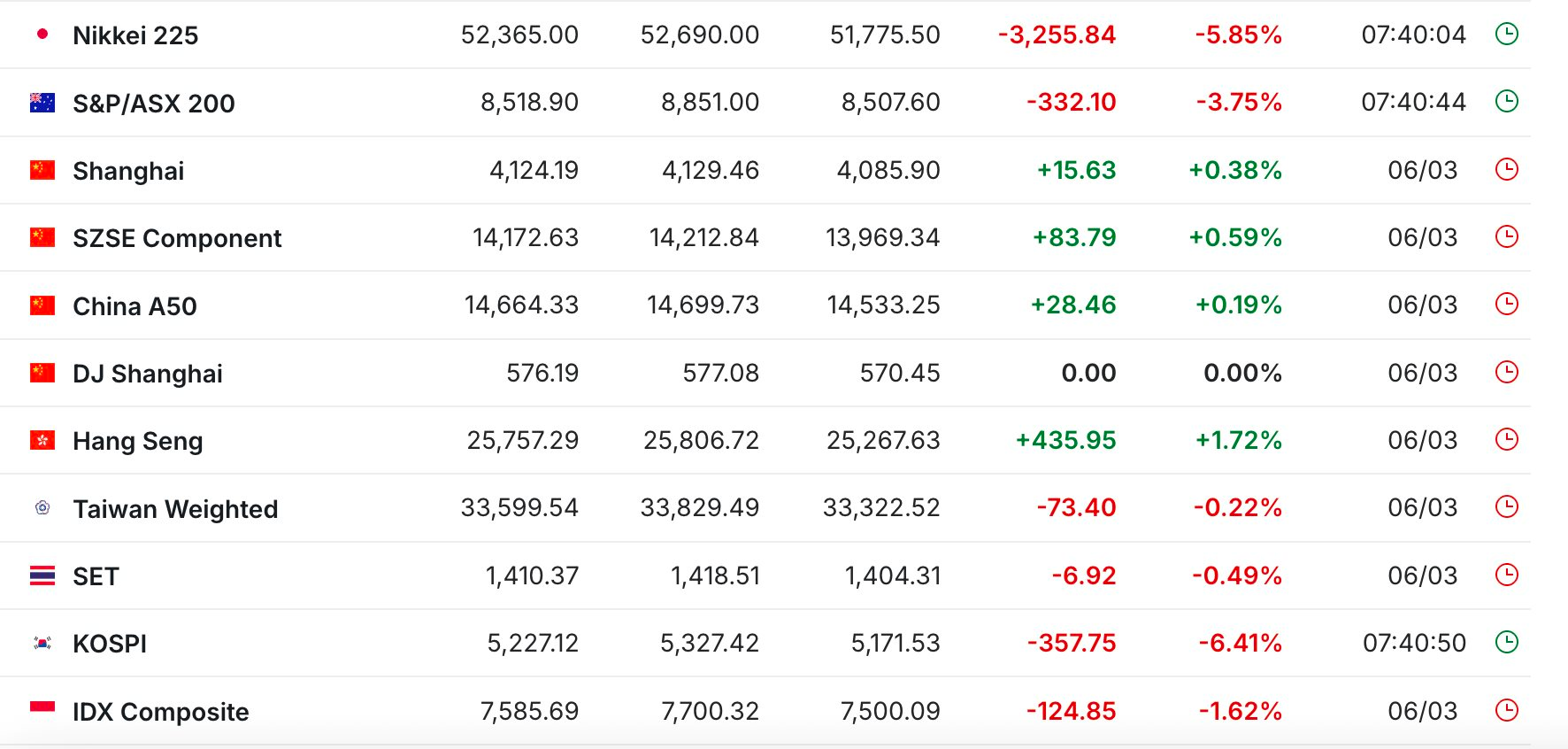Click the Australian flag icon beside S&P/ASX 200
This screenshot has width=1568, height=749.
[x=42, y=103]
